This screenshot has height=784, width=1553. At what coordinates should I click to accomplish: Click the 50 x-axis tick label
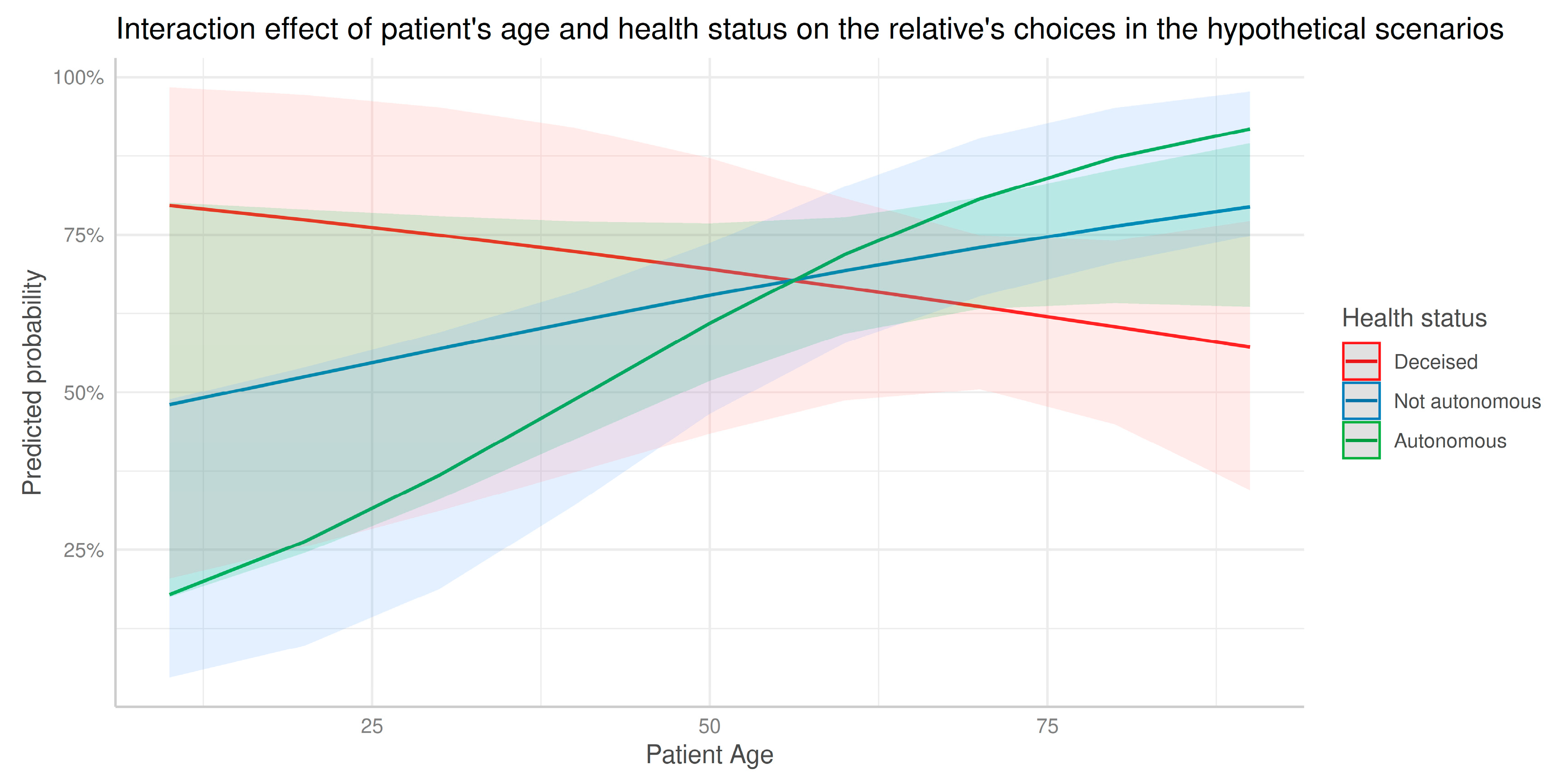tap(710, 727)
